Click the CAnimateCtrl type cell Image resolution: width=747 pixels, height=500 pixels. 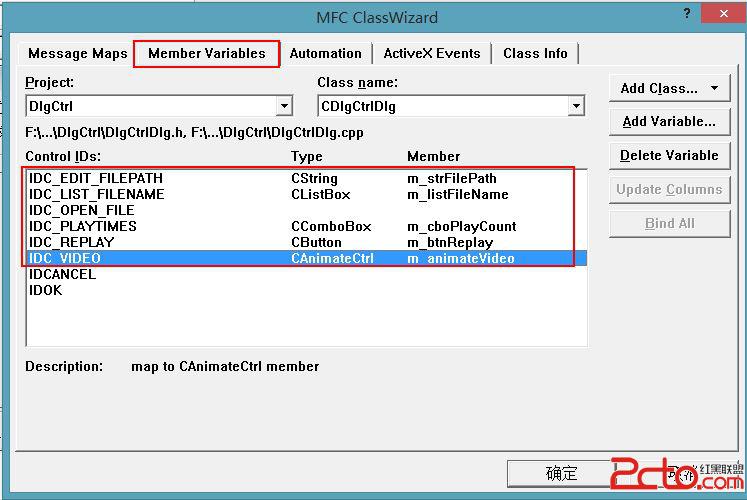333,258
